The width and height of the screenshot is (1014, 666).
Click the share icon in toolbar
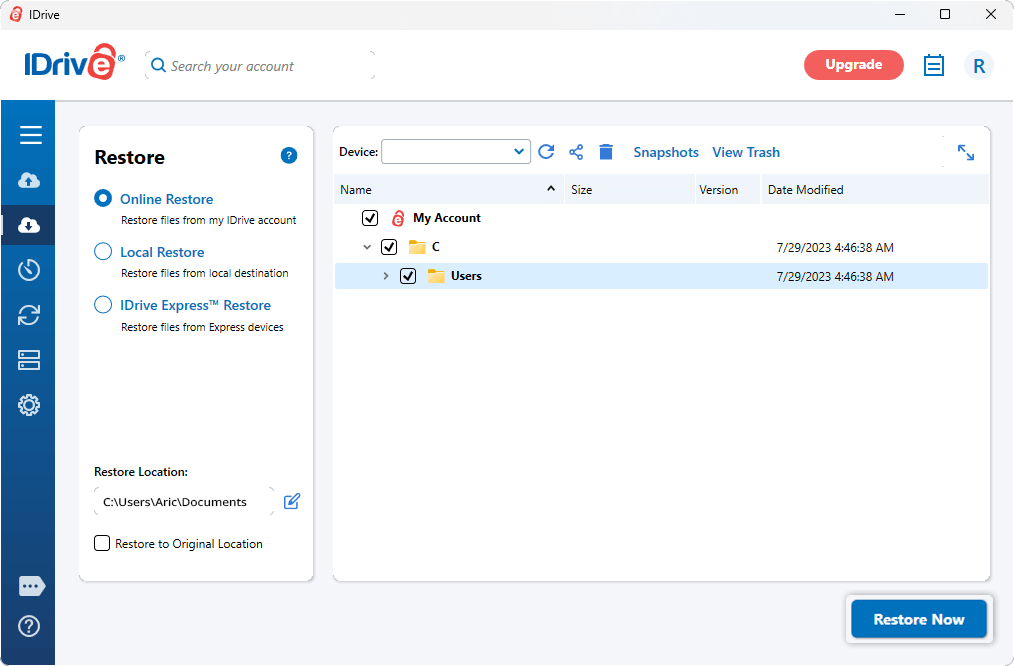[x=576, y=152]
